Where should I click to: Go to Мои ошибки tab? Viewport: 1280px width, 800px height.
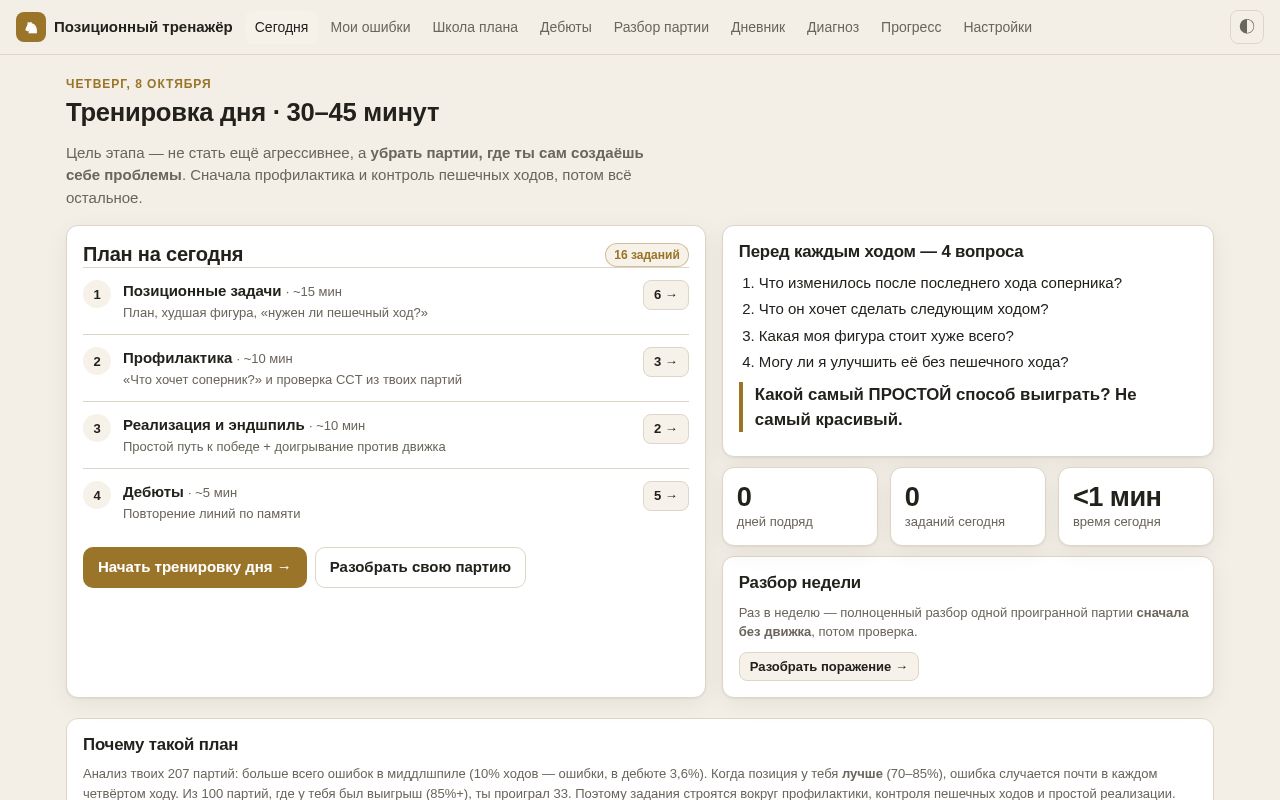(370, 27)
